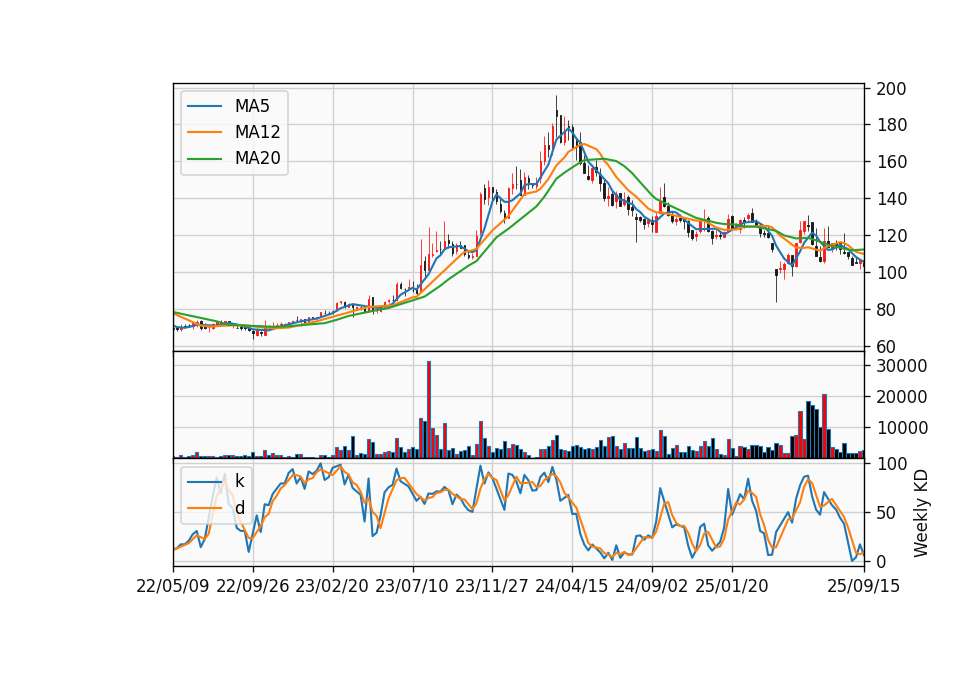This screenshot has height=690, width=960.
Task: Click the 160 price axis label
Action: coord(891,162)
